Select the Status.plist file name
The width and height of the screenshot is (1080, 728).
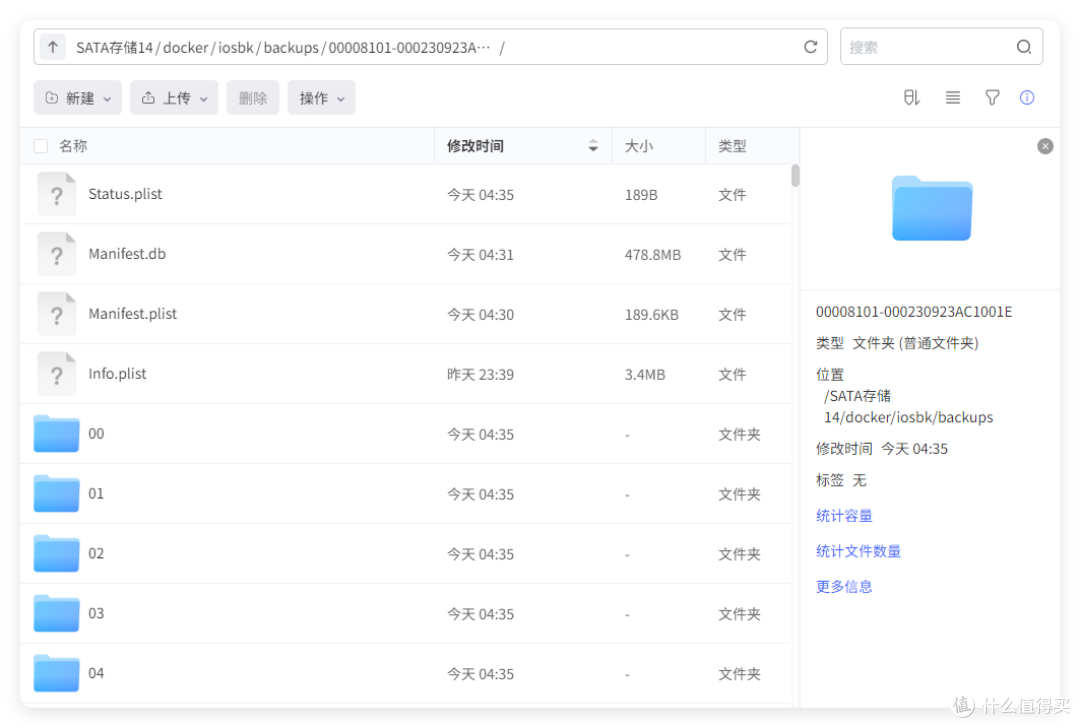(x=125, y=194)
